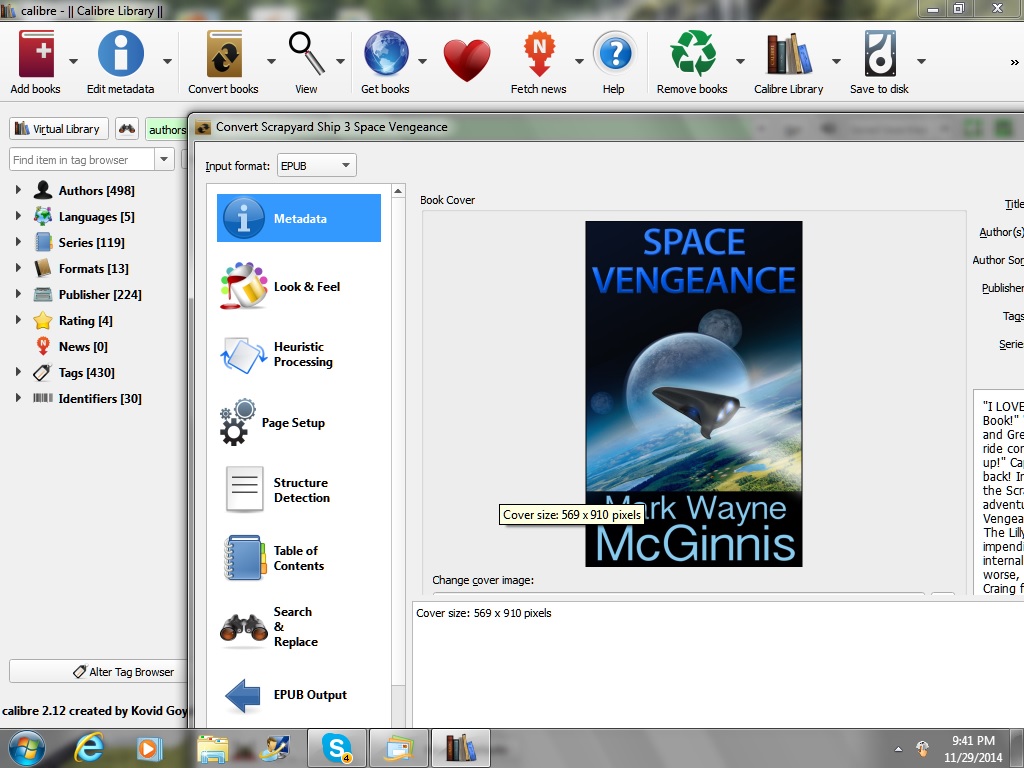Launch Internet Explorer from taskbar

point(89,748)
